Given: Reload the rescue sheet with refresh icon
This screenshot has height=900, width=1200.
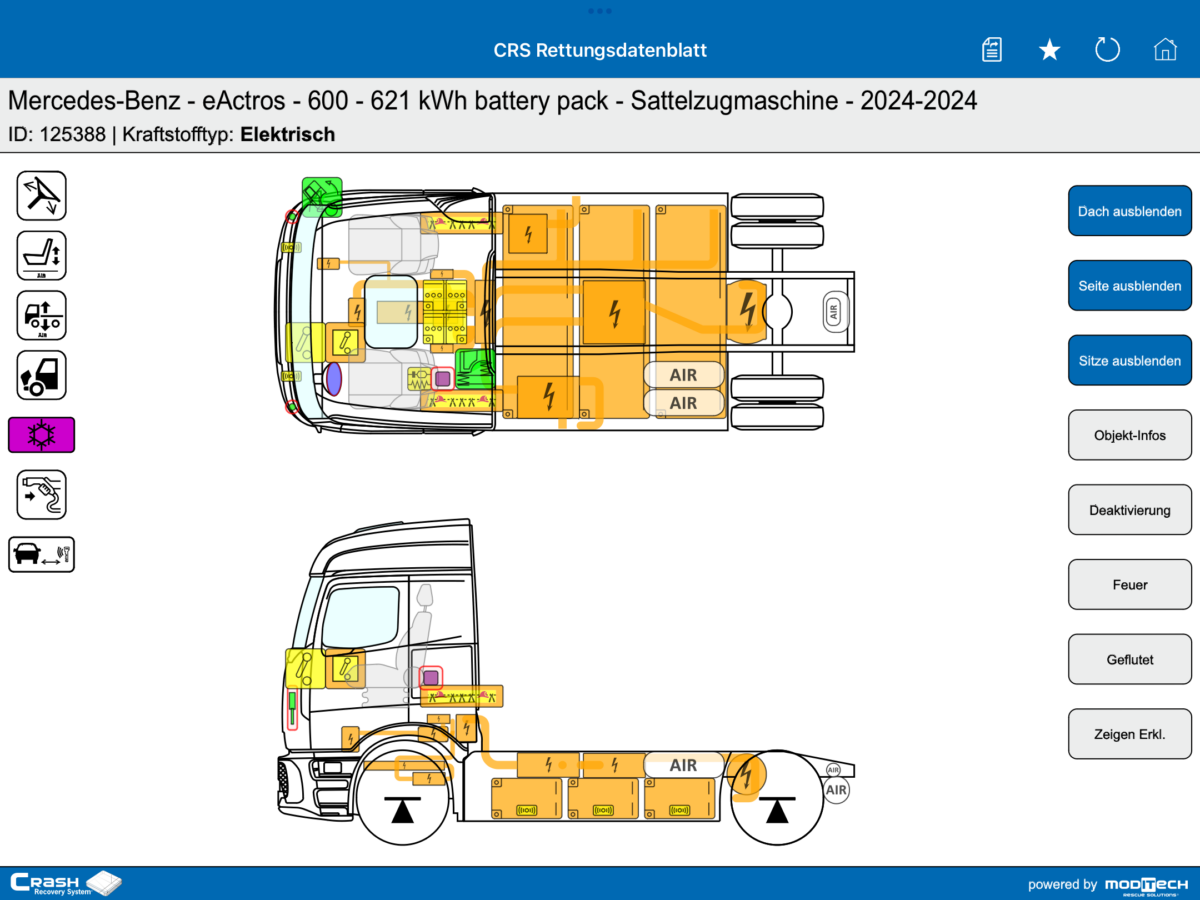Looking at the screenshot, I should pyautogui.click(x=1107, y=50).
